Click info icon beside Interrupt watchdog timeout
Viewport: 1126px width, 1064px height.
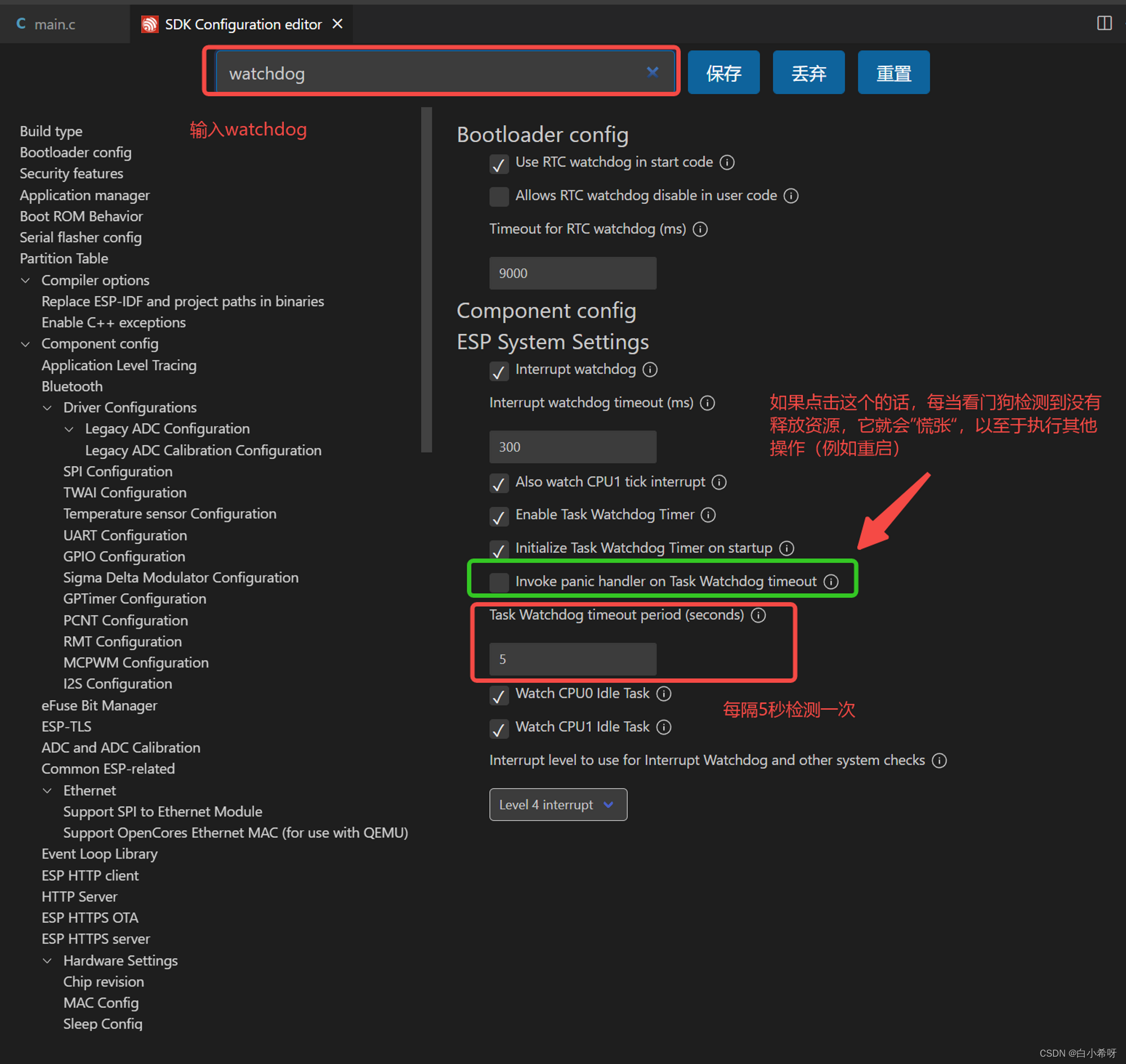coord(707,403)
